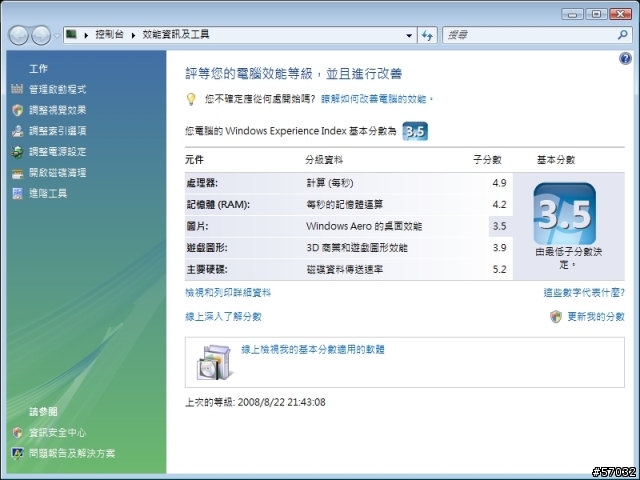Click the 4.9 processor subscore
The width and height of the screenshot is (640, 480).
click(x=499, y=183)
